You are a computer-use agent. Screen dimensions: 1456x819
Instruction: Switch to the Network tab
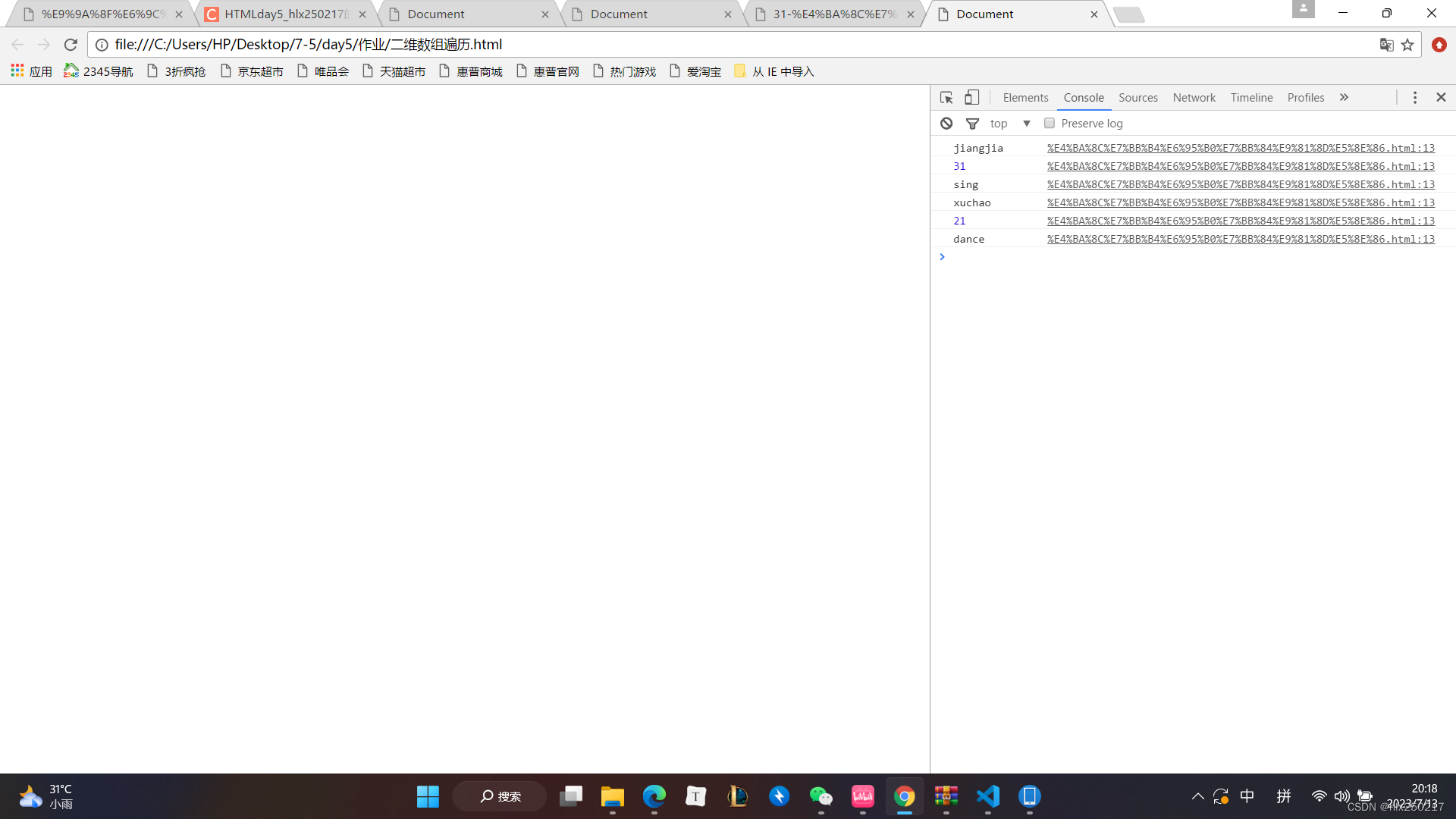click(1194, 98)
